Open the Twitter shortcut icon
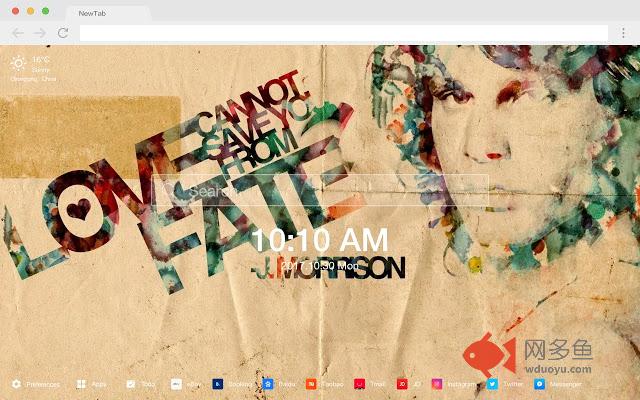 click(493, 384)
